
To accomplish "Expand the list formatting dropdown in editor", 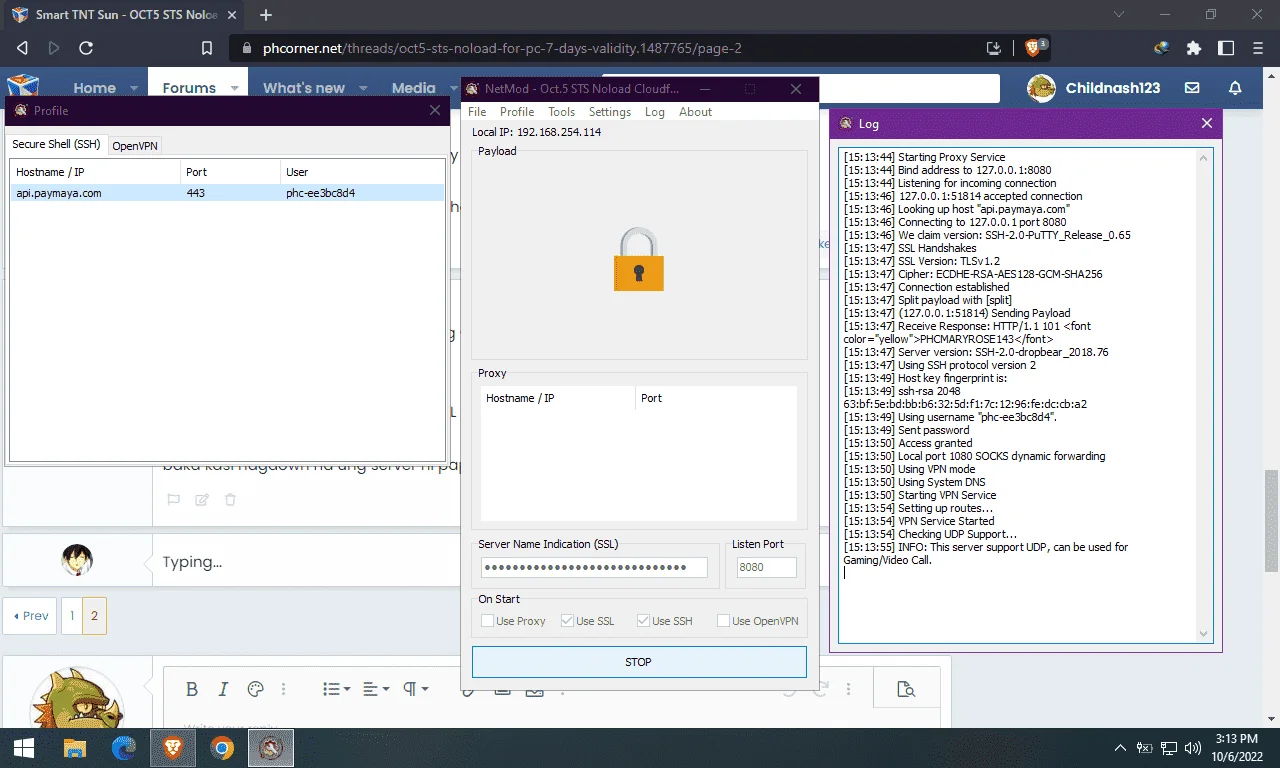I will point(336,689).
